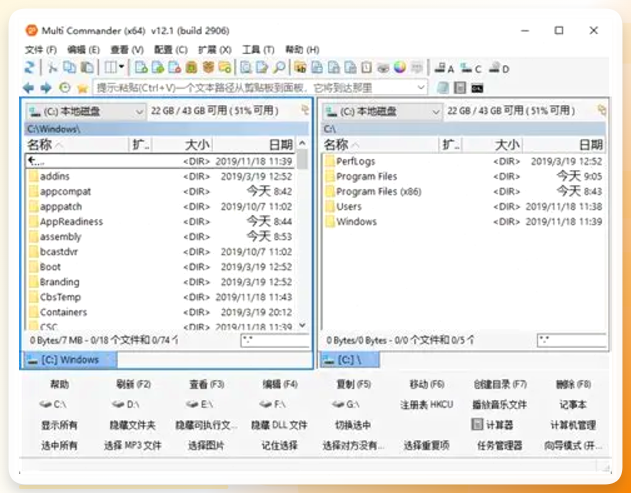This screenshot has height=493, width=631.
Task: Click the panel layout columns icon
Action: [x=110, y=67]
